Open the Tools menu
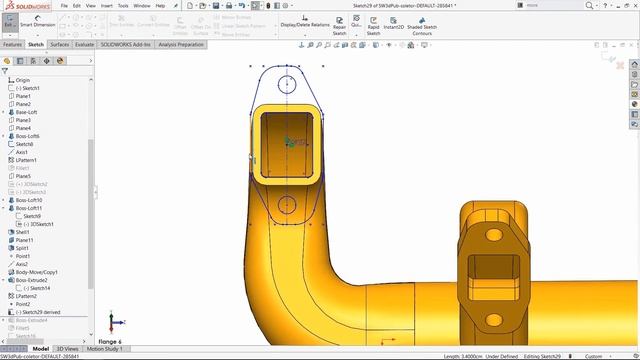 (123, 6)
